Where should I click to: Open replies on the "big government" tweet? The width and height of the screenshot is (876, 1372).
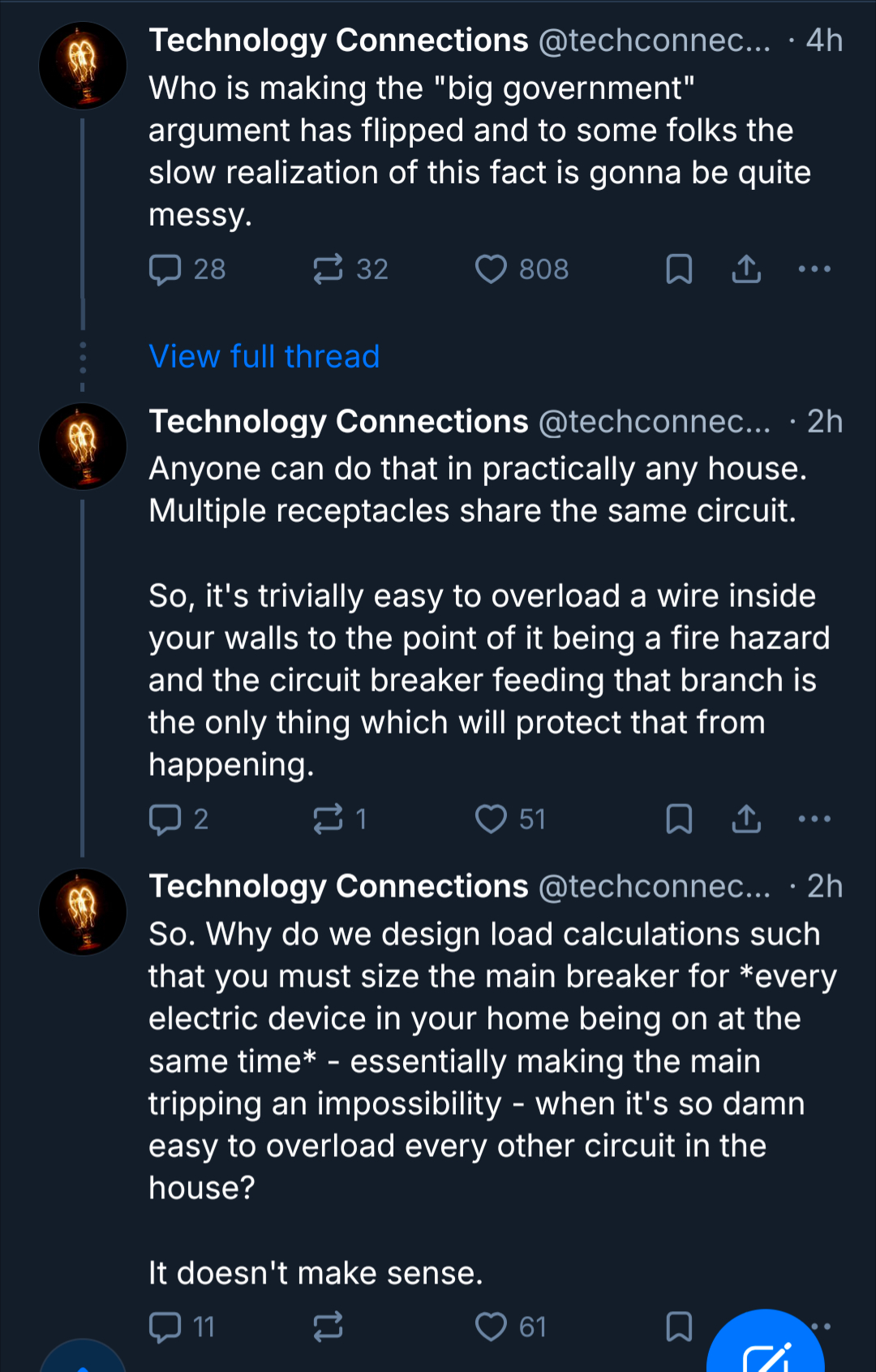click(x=165, y=269)
